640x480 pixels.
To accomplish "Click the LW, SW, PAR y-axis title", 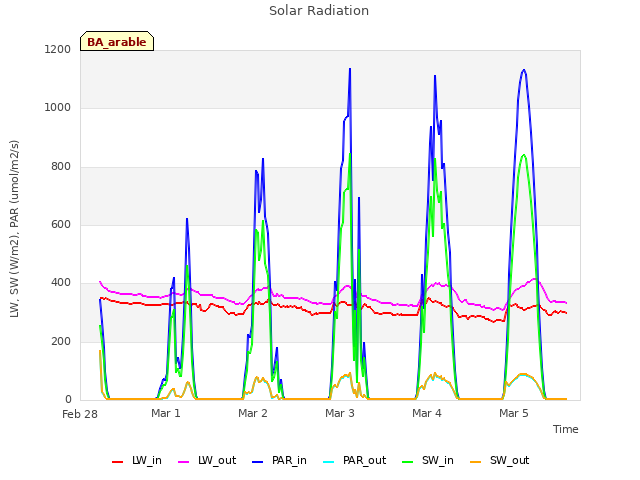I will [14, 229].
